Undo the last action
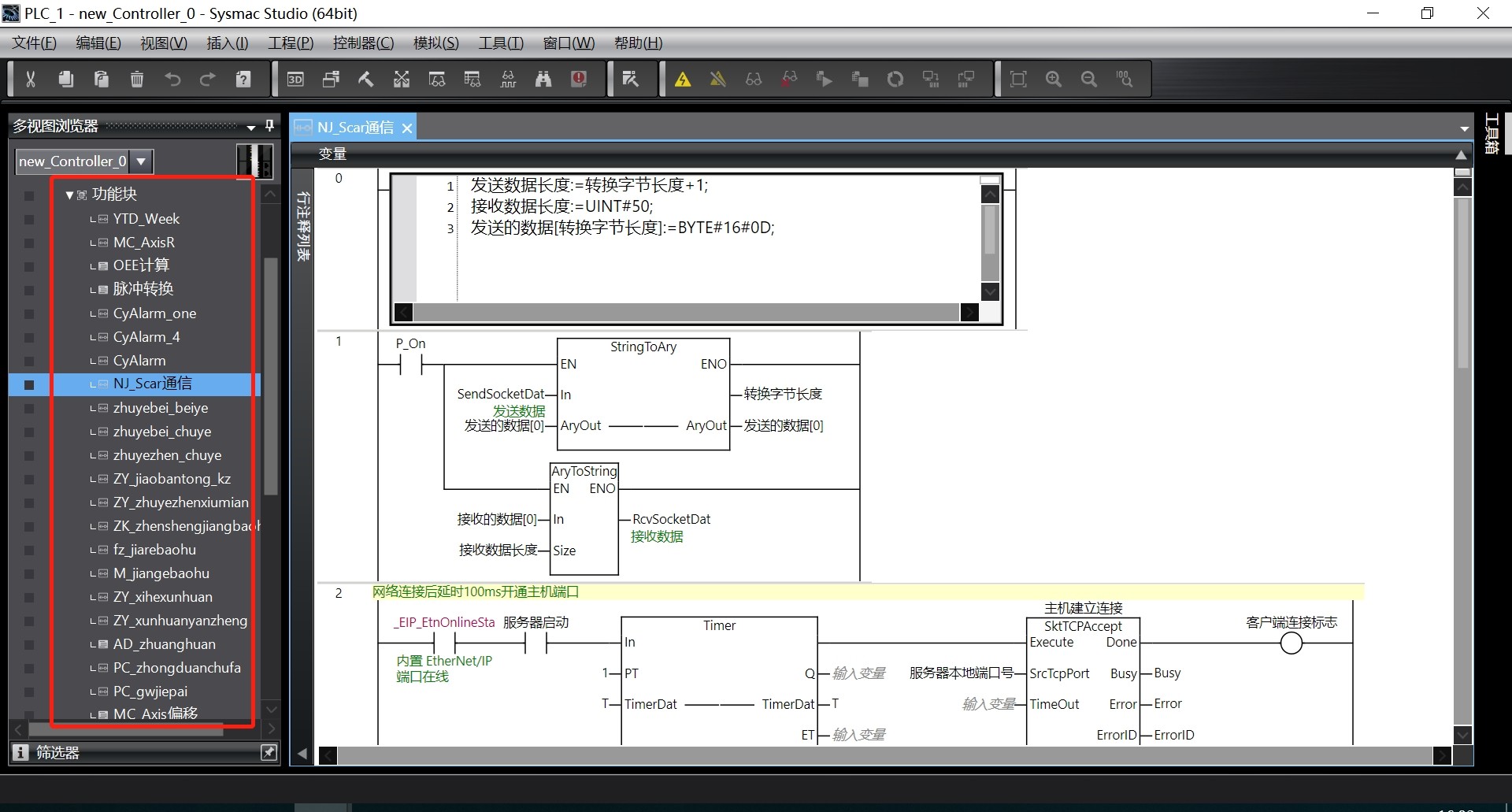The image size is (1512, 812). [172, 79]
